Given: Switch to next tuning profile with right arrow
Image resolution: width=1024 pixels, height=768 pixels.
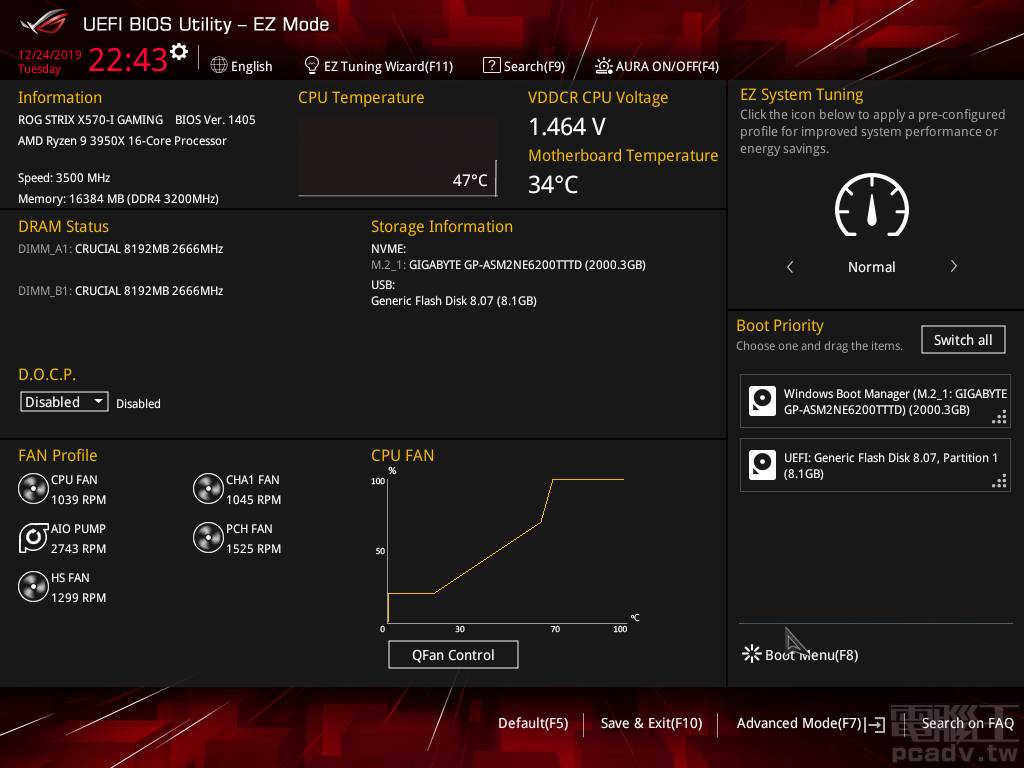Looking at the screenshot, I should [x=953, y=267].
